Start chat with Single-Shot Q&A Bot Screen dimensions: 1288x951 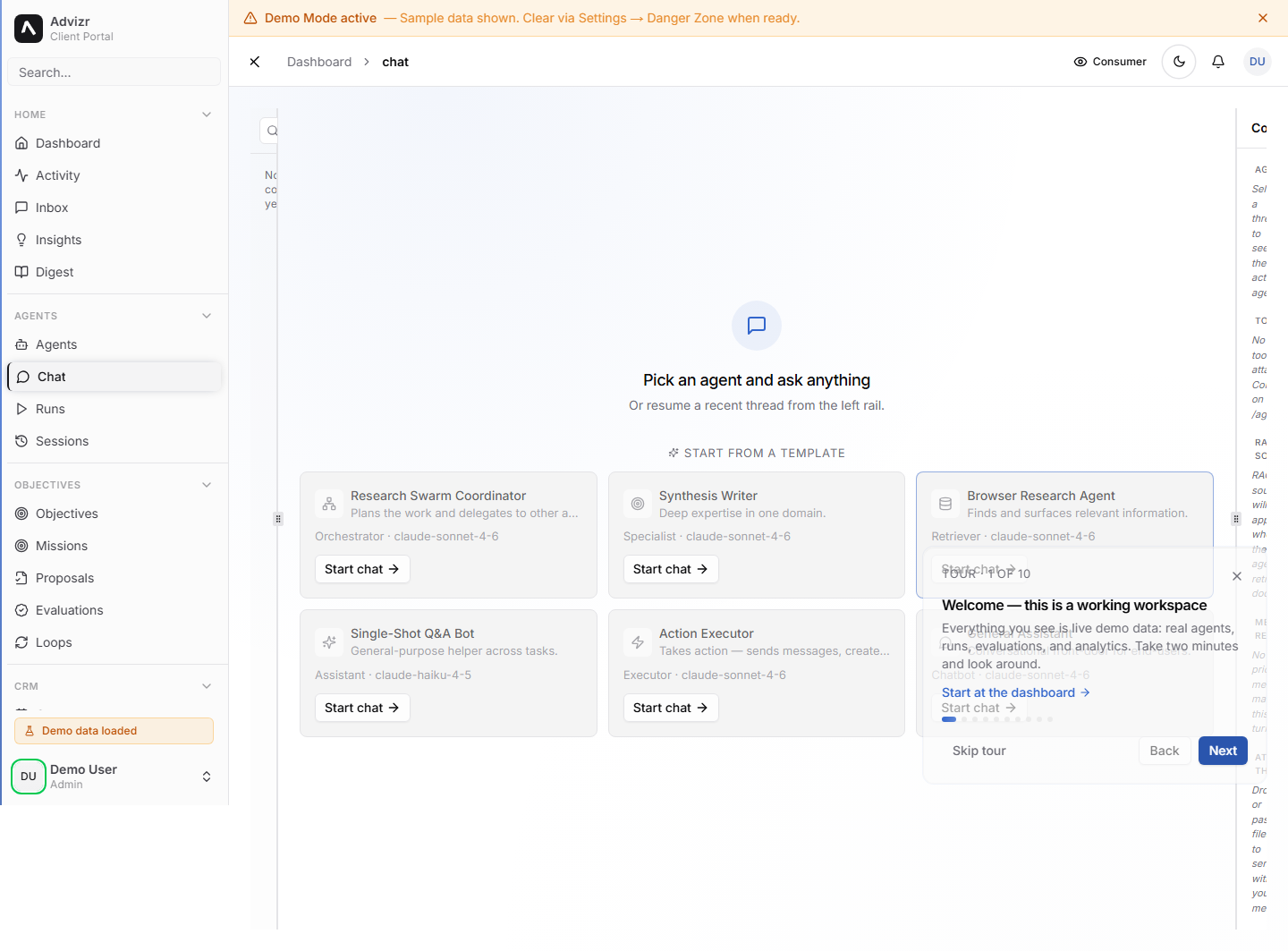[362, 708]
